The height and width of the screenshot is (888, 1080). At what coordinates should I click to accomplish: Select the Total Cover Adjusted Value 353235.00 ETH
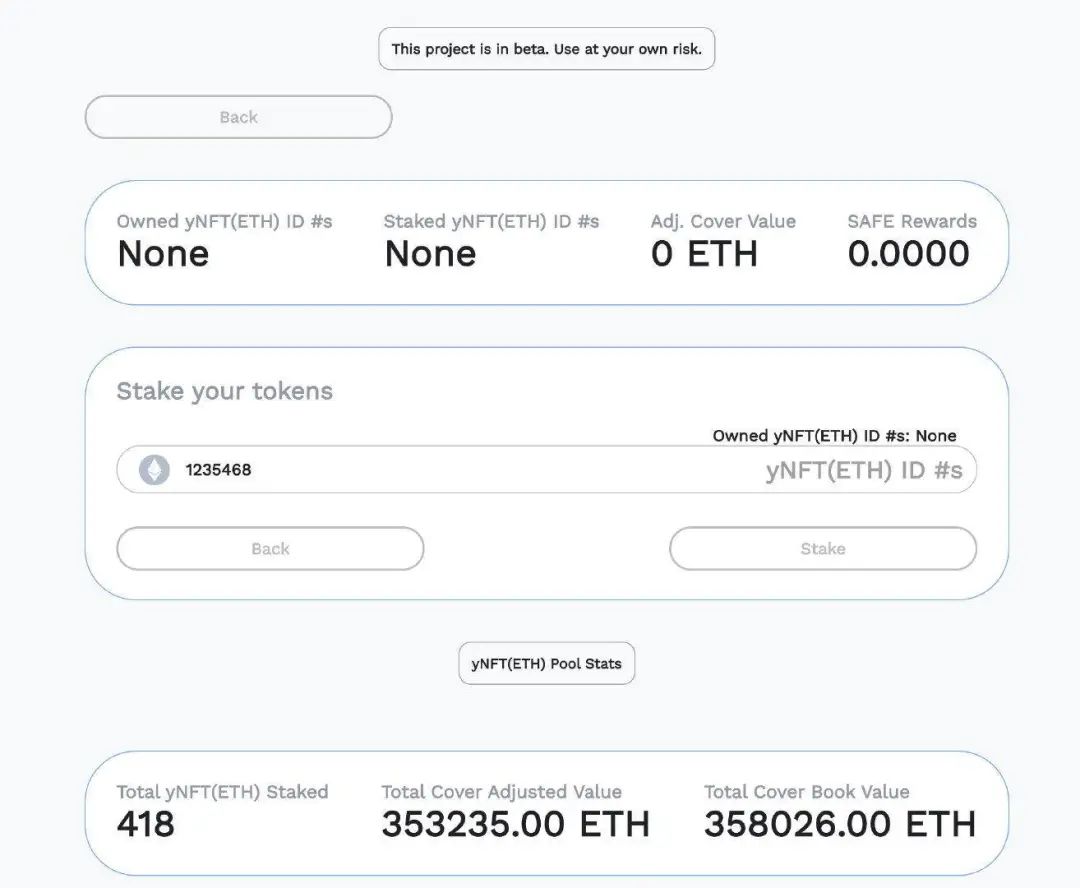516,824
